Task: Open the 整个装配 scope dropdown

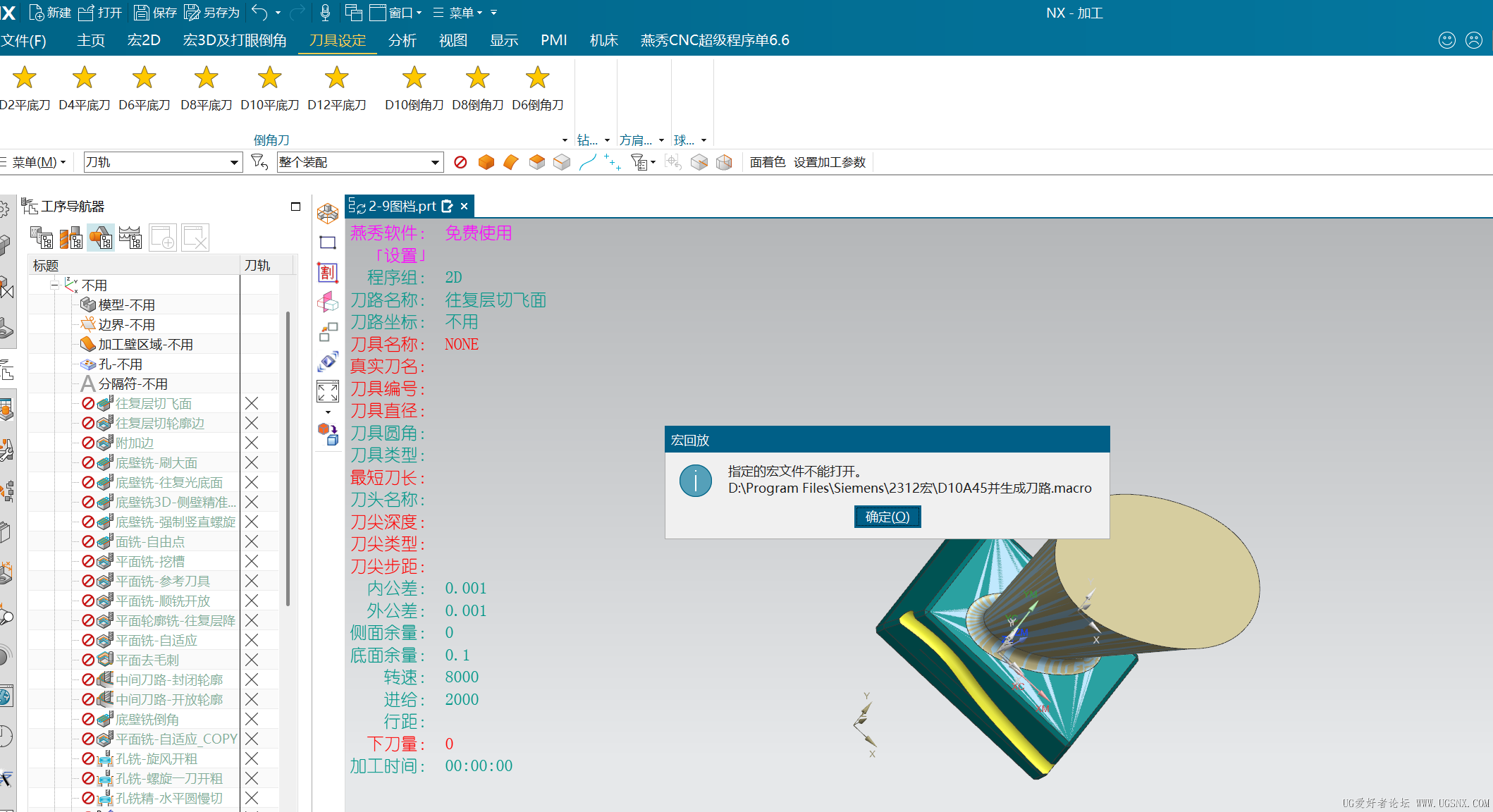Action: (360, 162)
